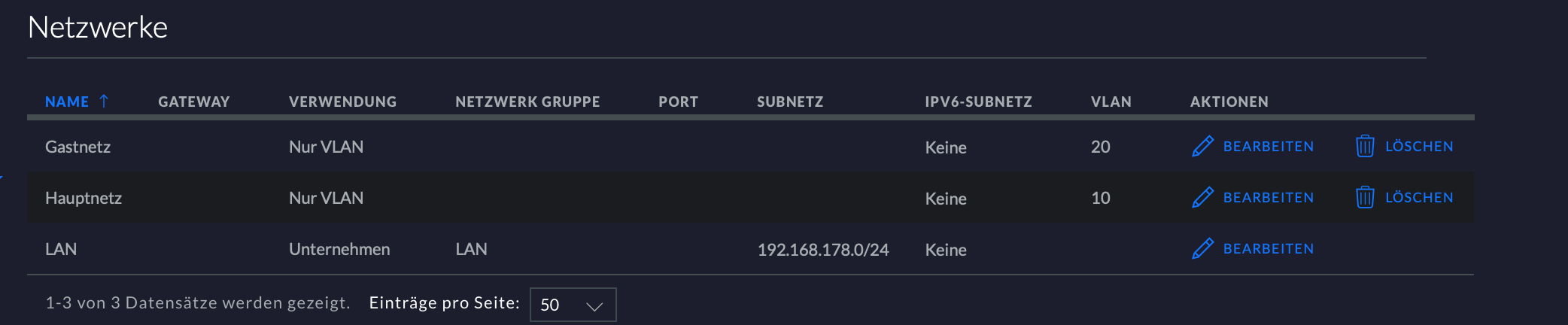Image resolution: width=1568 pixels, height=325 pixels.
Task: Click the SUBNETZ column header
Action: tap(790, 102)
